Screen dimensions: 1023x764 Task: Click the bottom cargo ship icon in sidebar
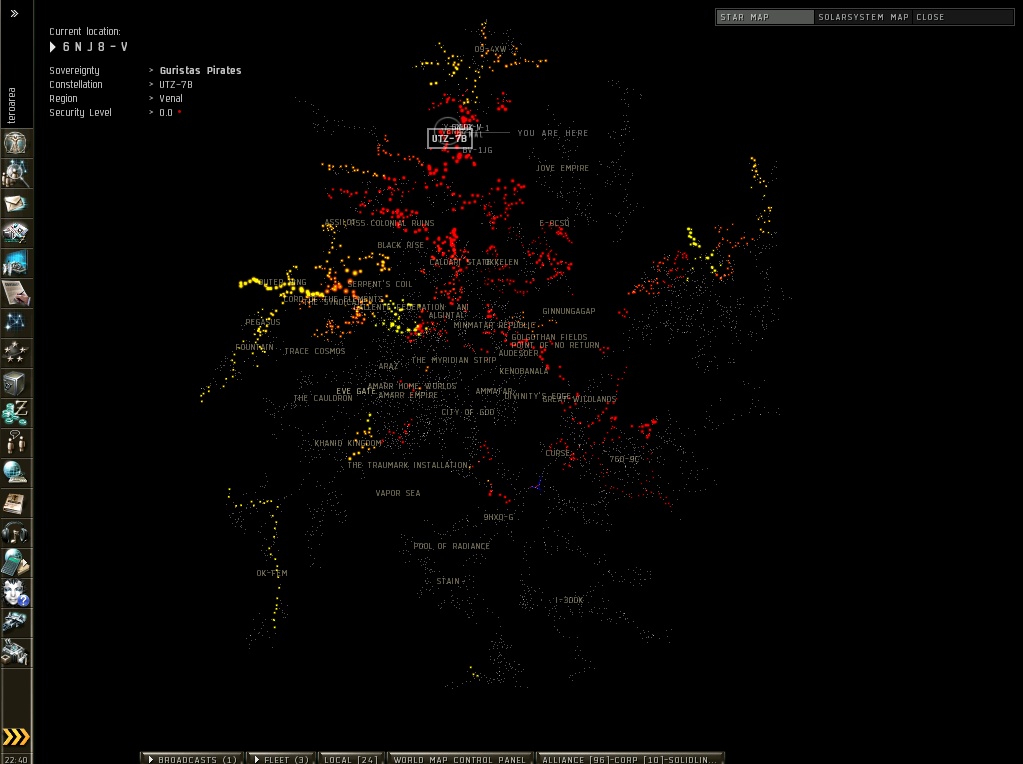click(x=16, y=652)
